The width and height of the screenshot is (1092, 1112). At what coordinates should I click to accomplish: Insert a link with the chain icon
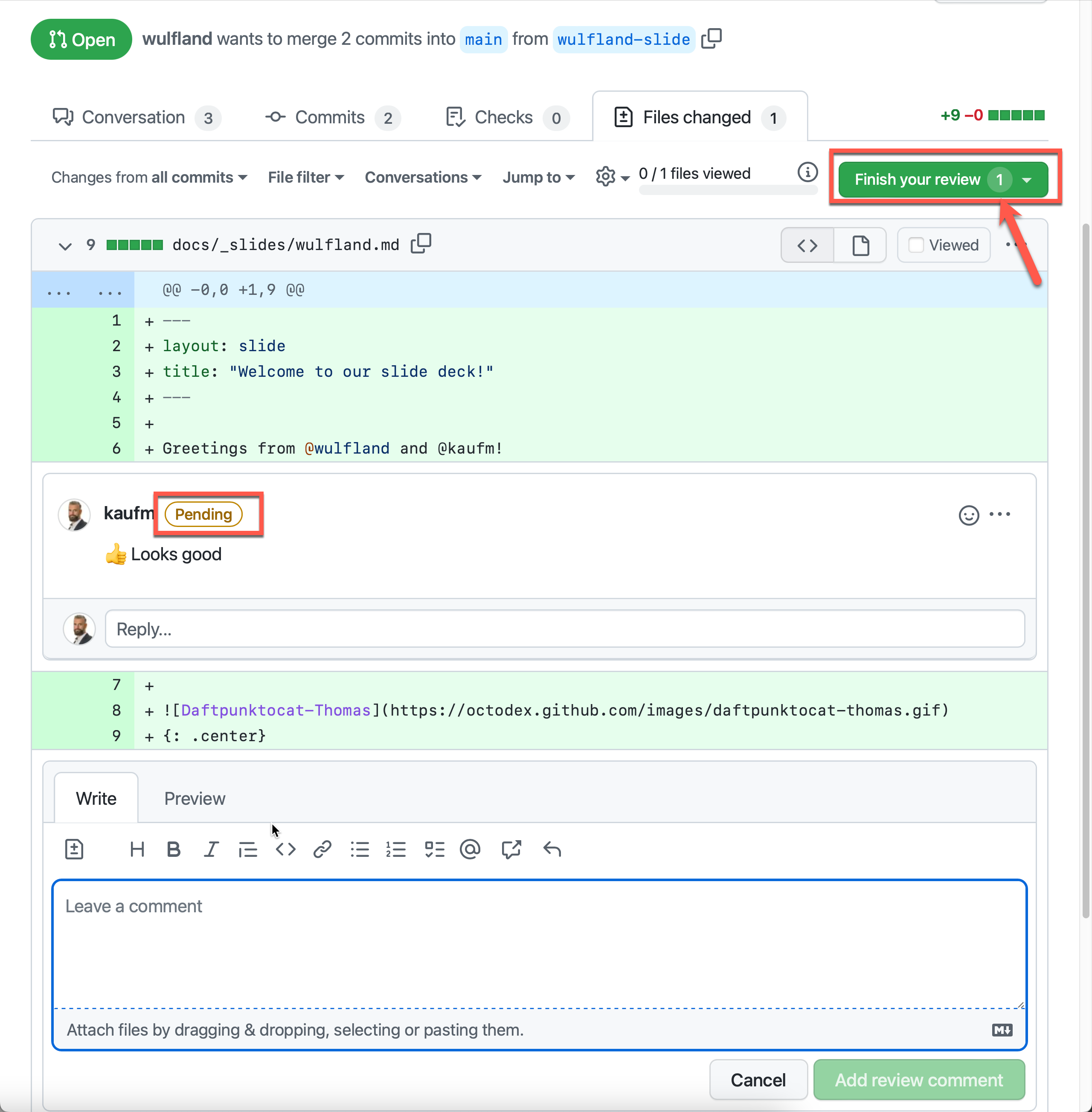pos(322,849)
